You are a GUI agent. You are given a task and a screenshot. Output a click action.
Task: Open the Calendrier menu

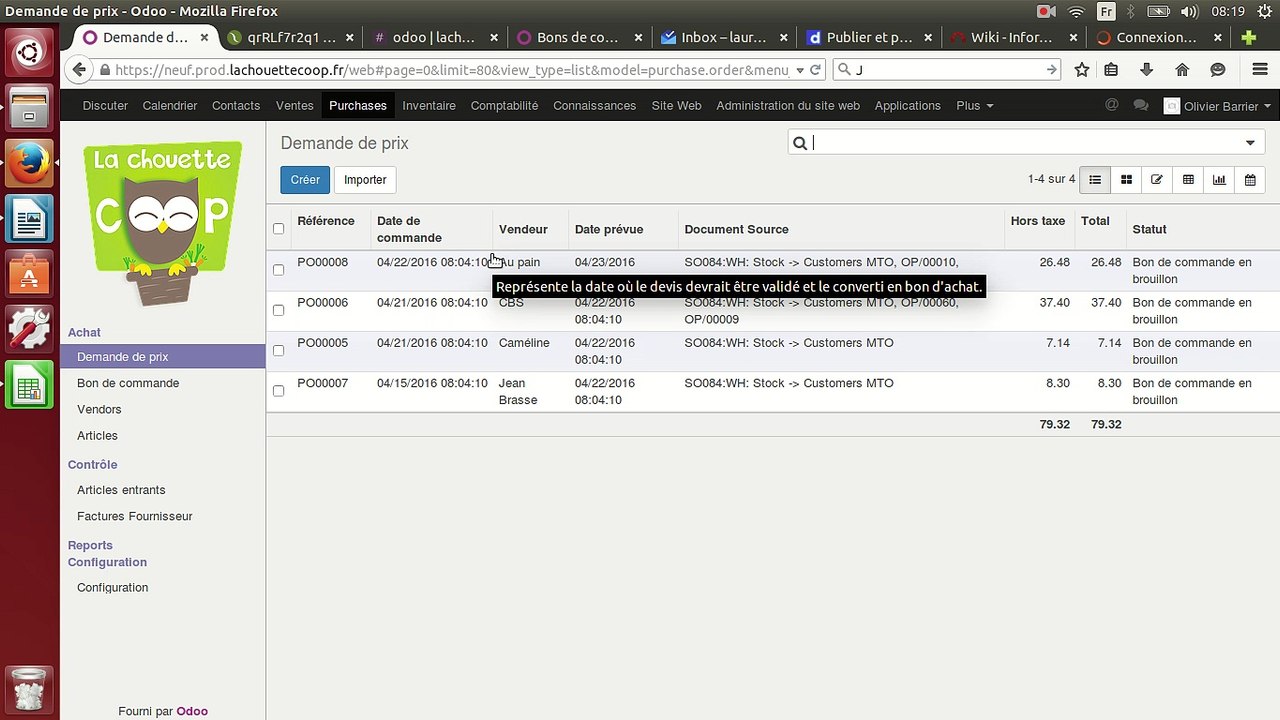tap(170, 105)
